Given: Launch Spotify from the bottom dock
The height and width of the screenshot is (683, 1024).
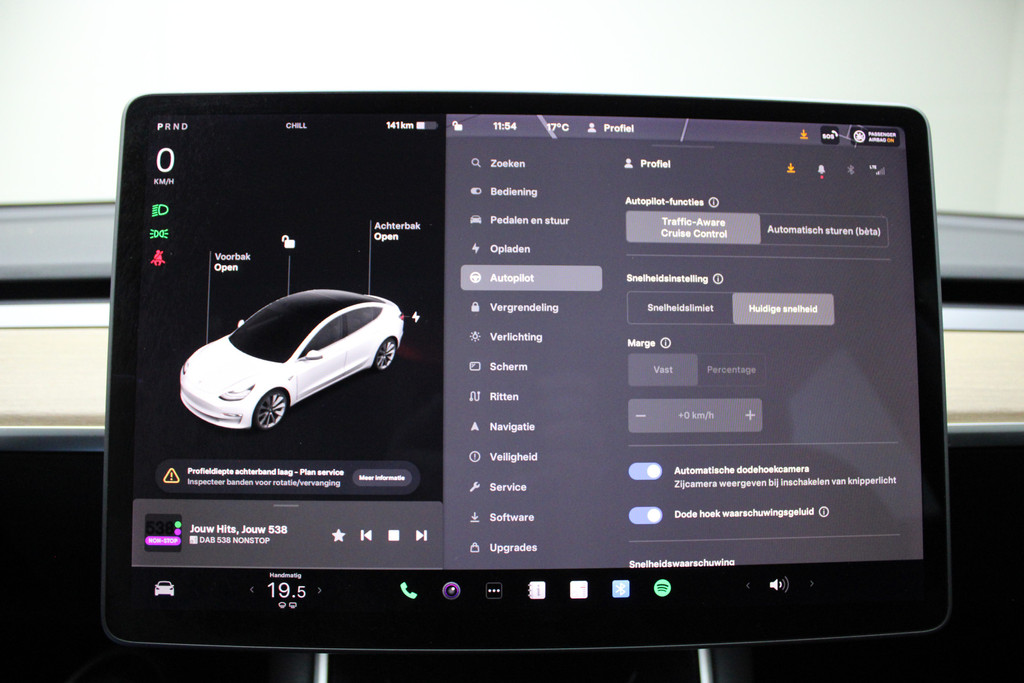Looking at the screenshot, I should (662, 588).
